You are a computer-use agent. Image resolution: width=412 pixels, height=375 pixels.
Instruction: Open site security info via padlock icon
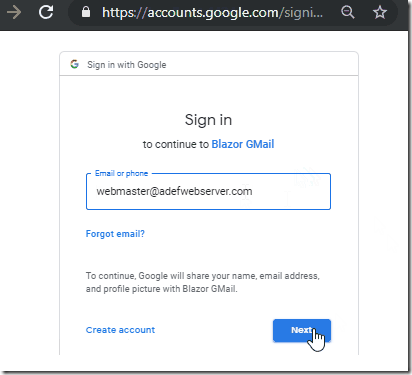86,13
